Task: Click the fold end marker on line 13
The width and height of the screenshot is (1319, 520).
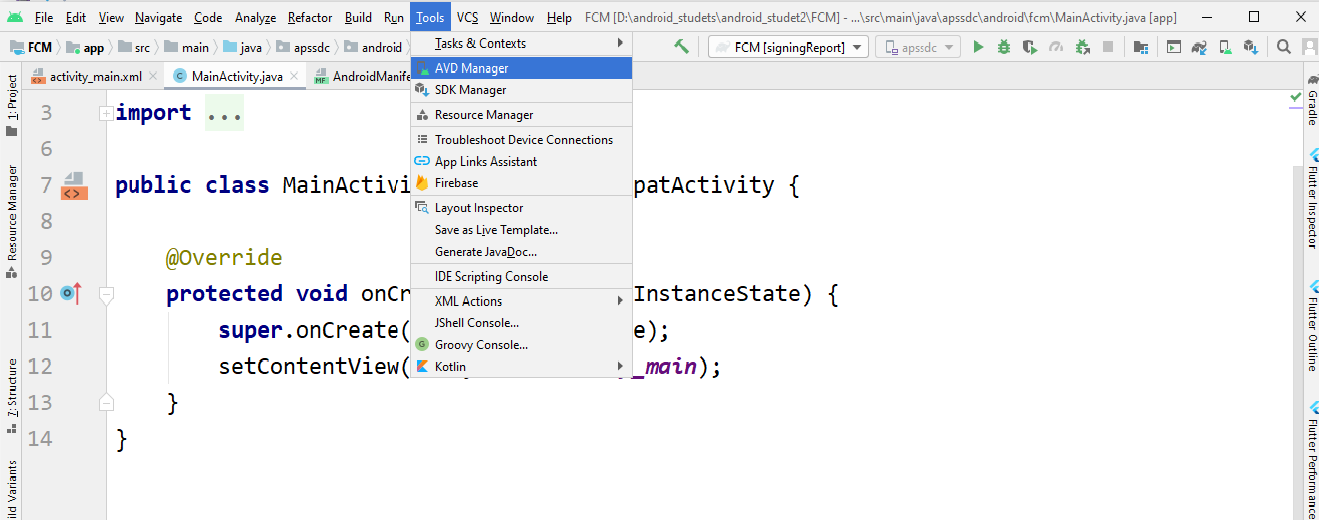Action: click(x=106, y=402)
